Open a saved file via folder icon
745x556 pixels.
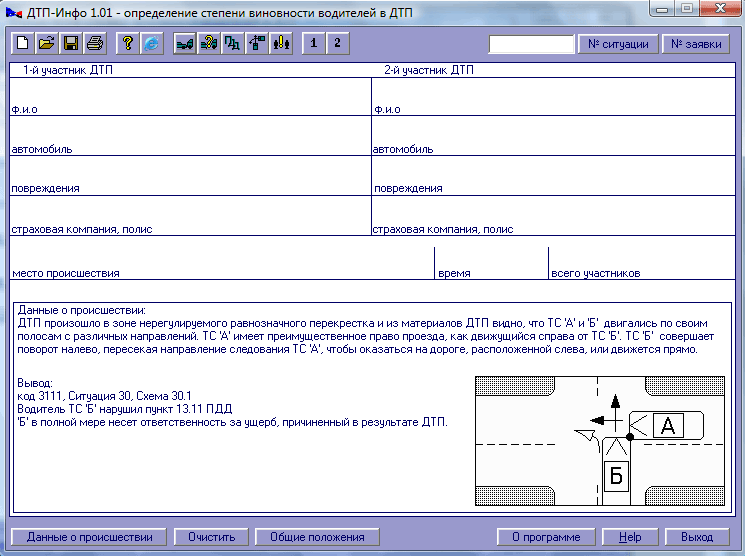pyautogui.click(x=47, y=43)
